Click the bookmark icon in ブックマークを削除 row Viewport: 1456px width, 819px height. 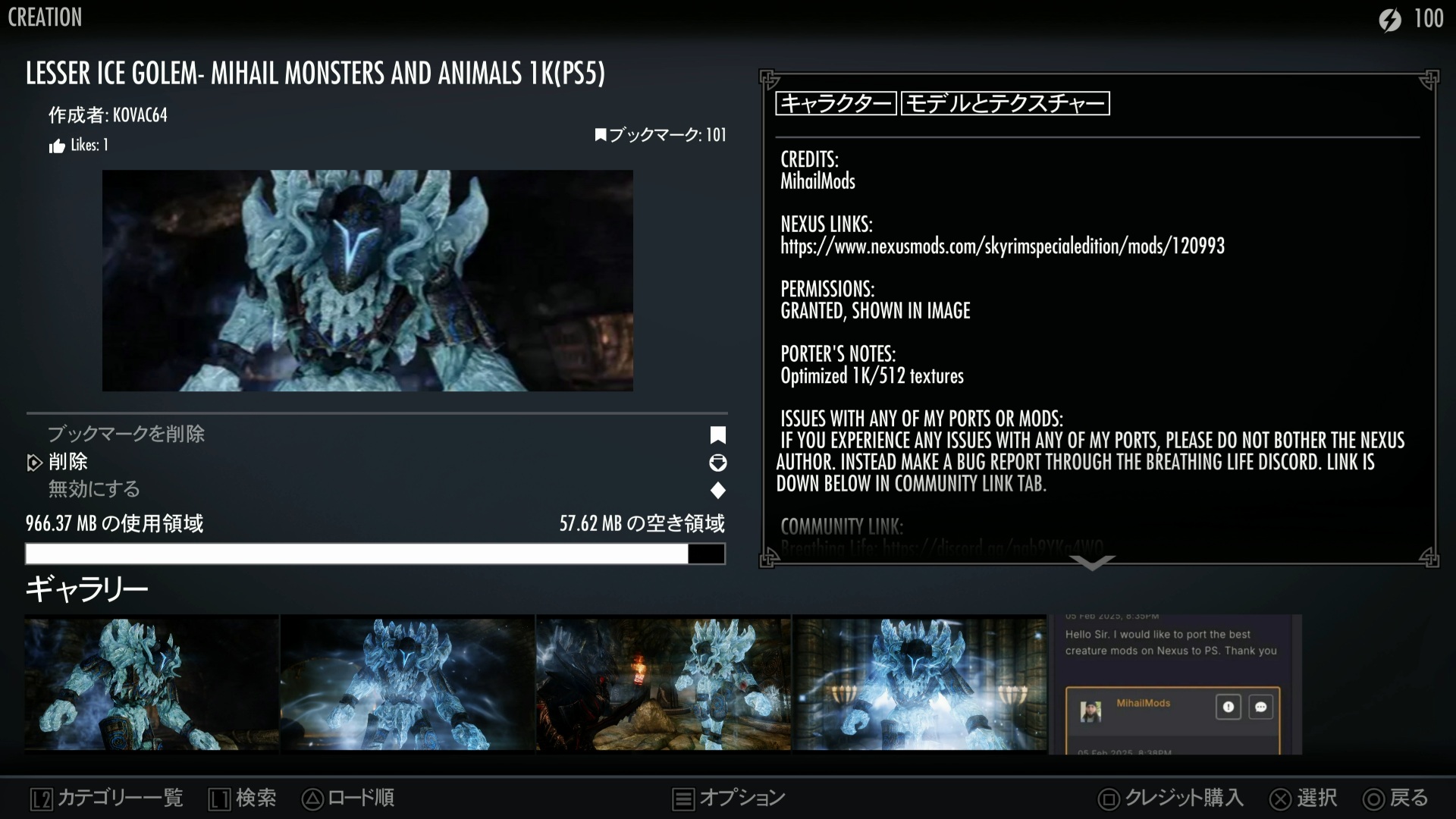pos(717,435)
